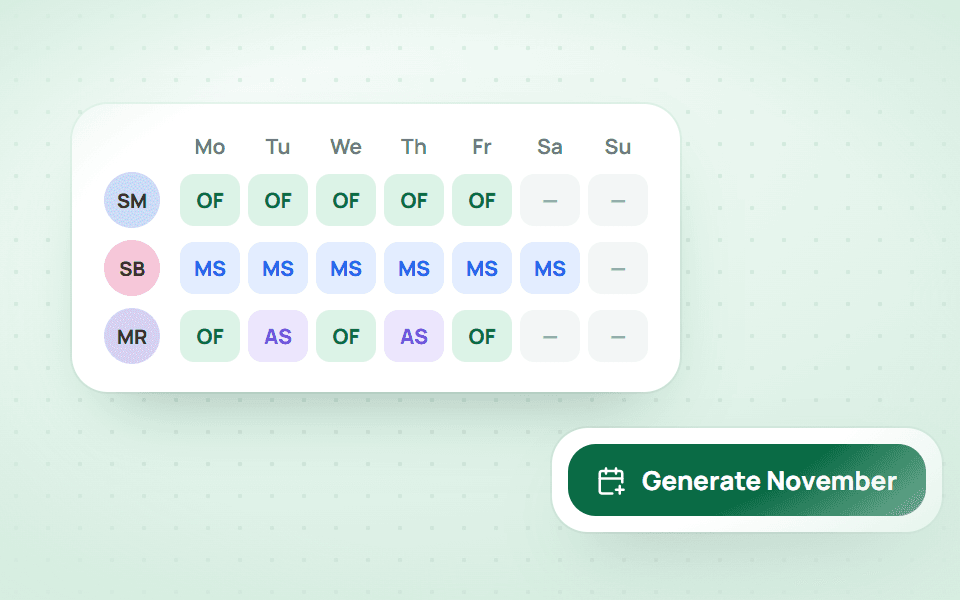Screen dimensions: 960x600
Task: Click SB's empty Sunday cell
Action: point(618,268)
